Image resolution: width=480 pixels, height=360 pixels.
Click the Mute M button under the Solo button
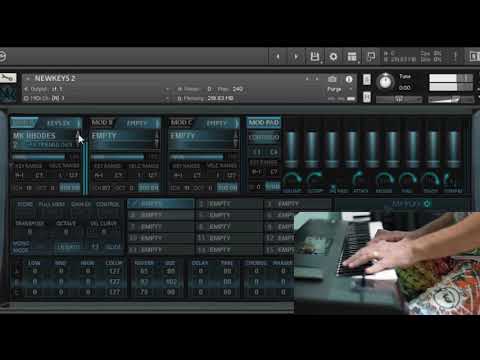[367, 97]
